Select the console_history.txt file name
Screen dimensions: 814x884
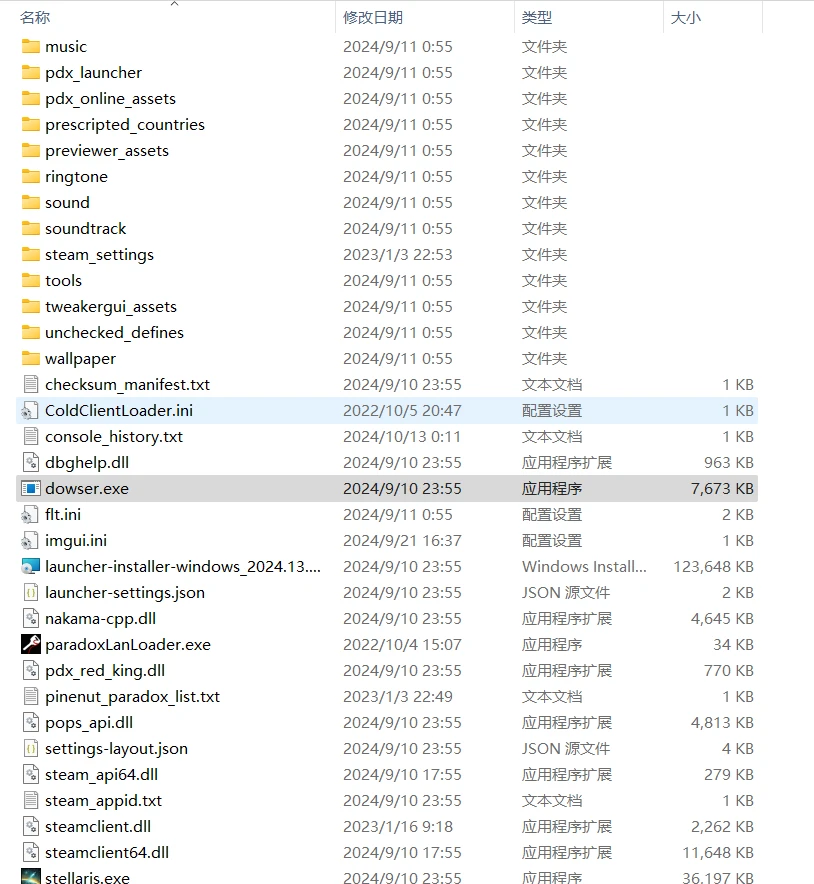point(114,436)
